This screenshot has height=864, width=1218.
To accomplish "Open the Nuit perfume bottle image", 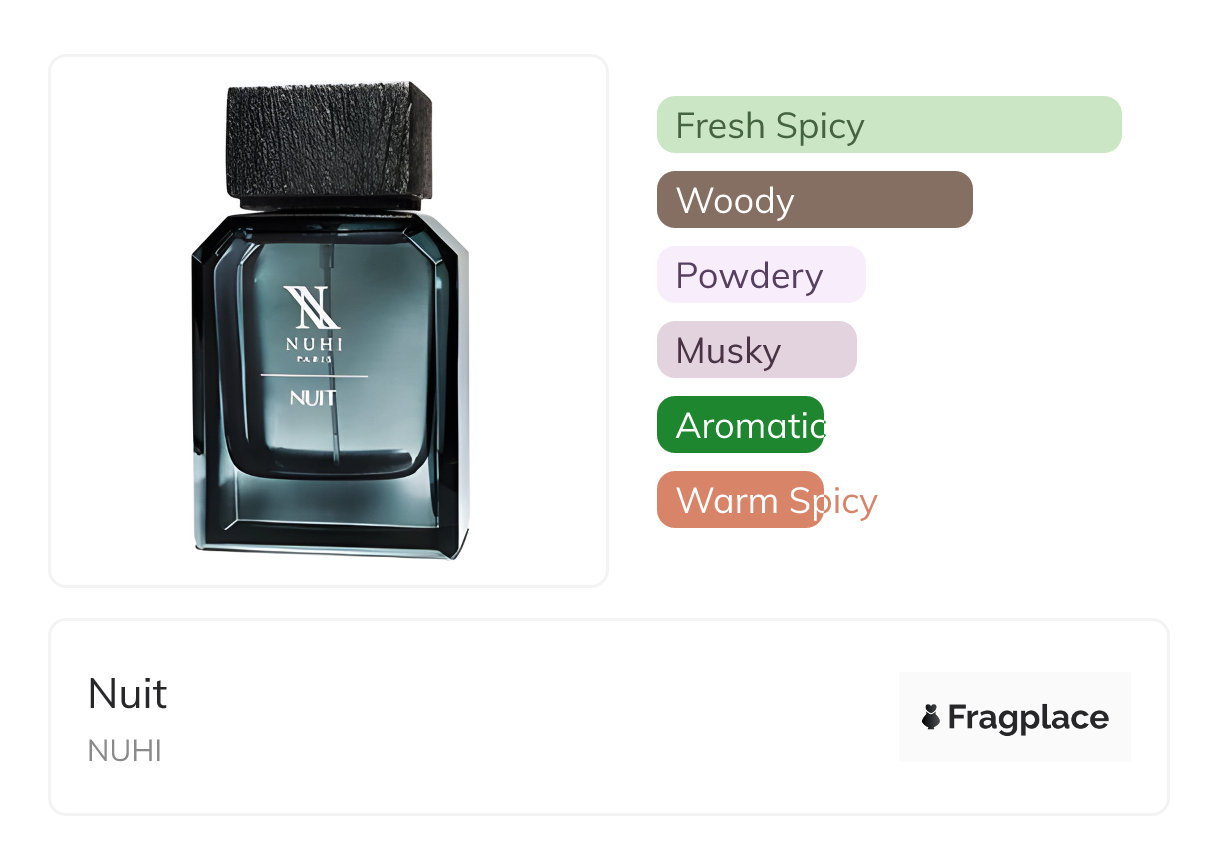I will pyautogui.click(x=329, y=321).
